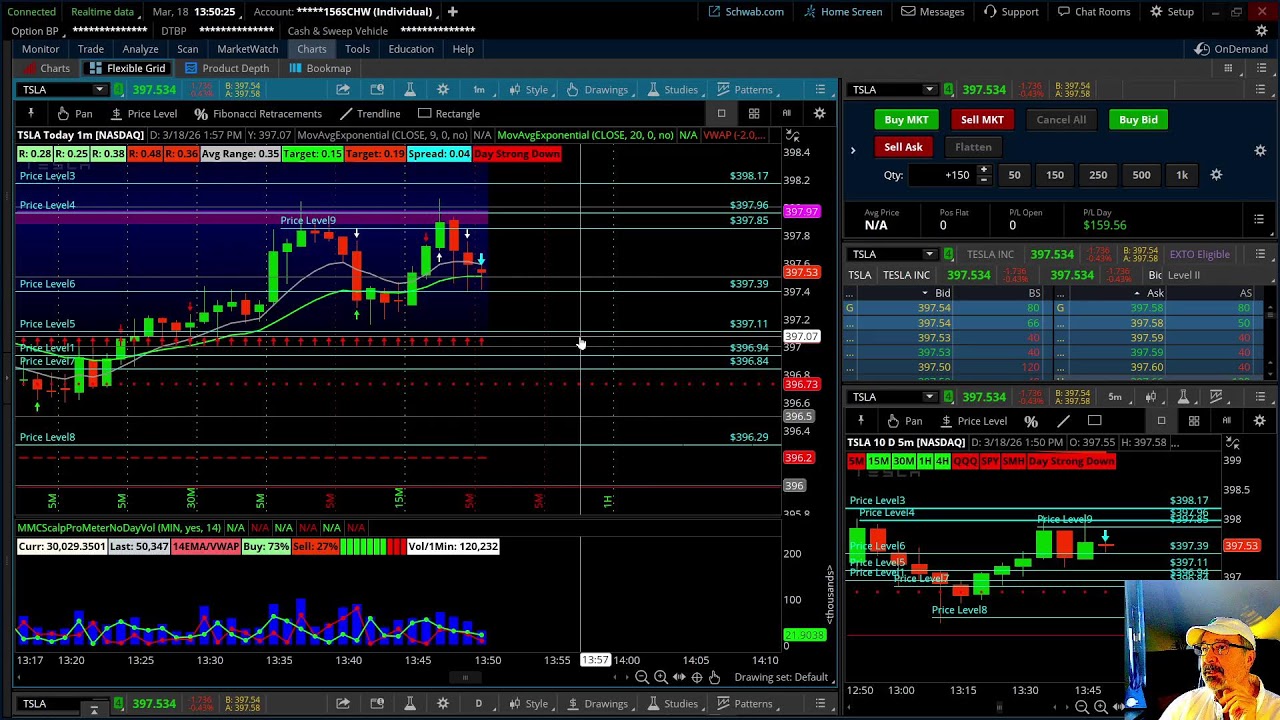The width and height of the screenshot is (1280, 720).
Task: Click the Sell Ask button
Action: click(x=903, y=147)
